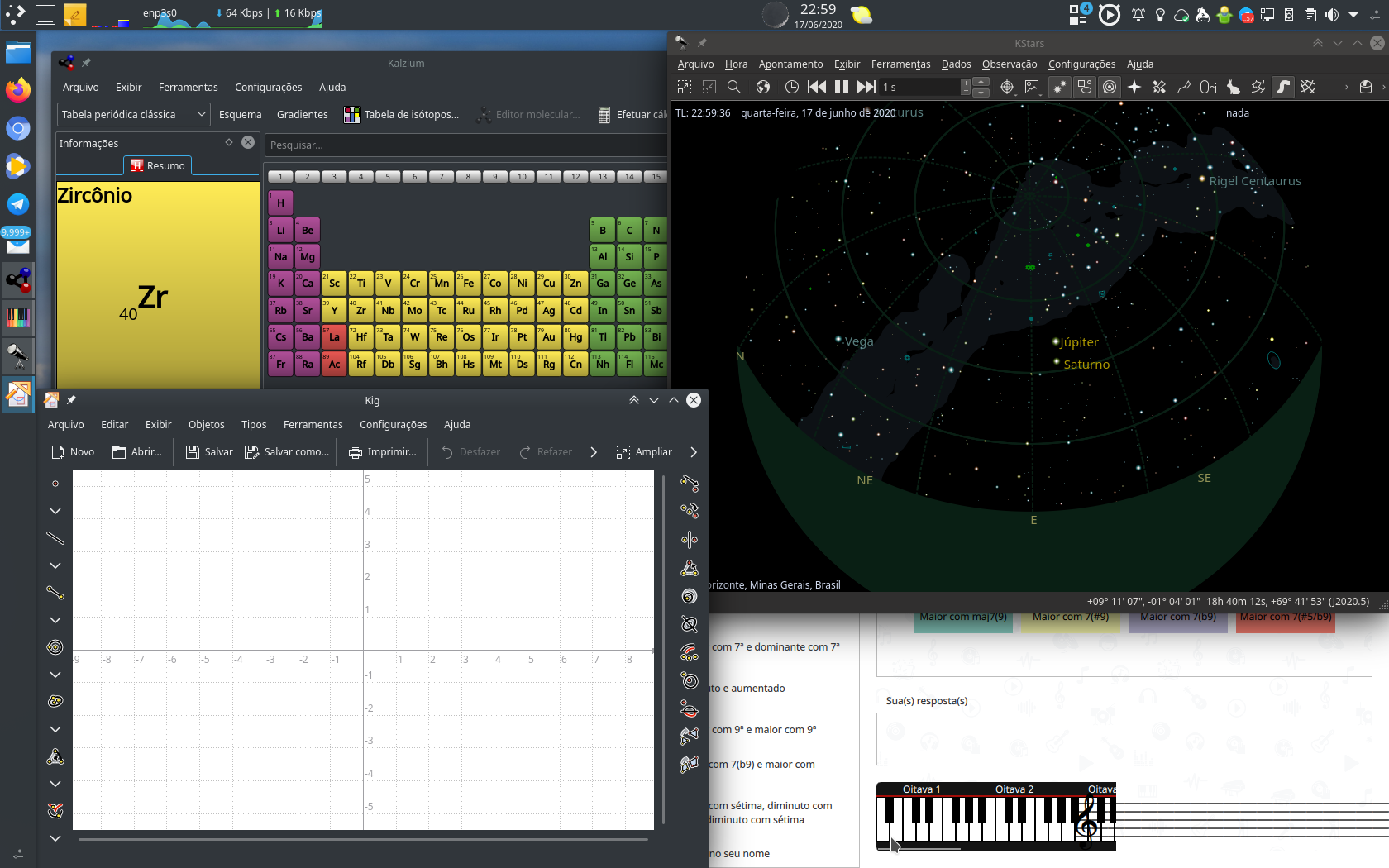Click Salvar como in Kig toolbar
This screenshot has width=1389, height=868.
(287, 452)
